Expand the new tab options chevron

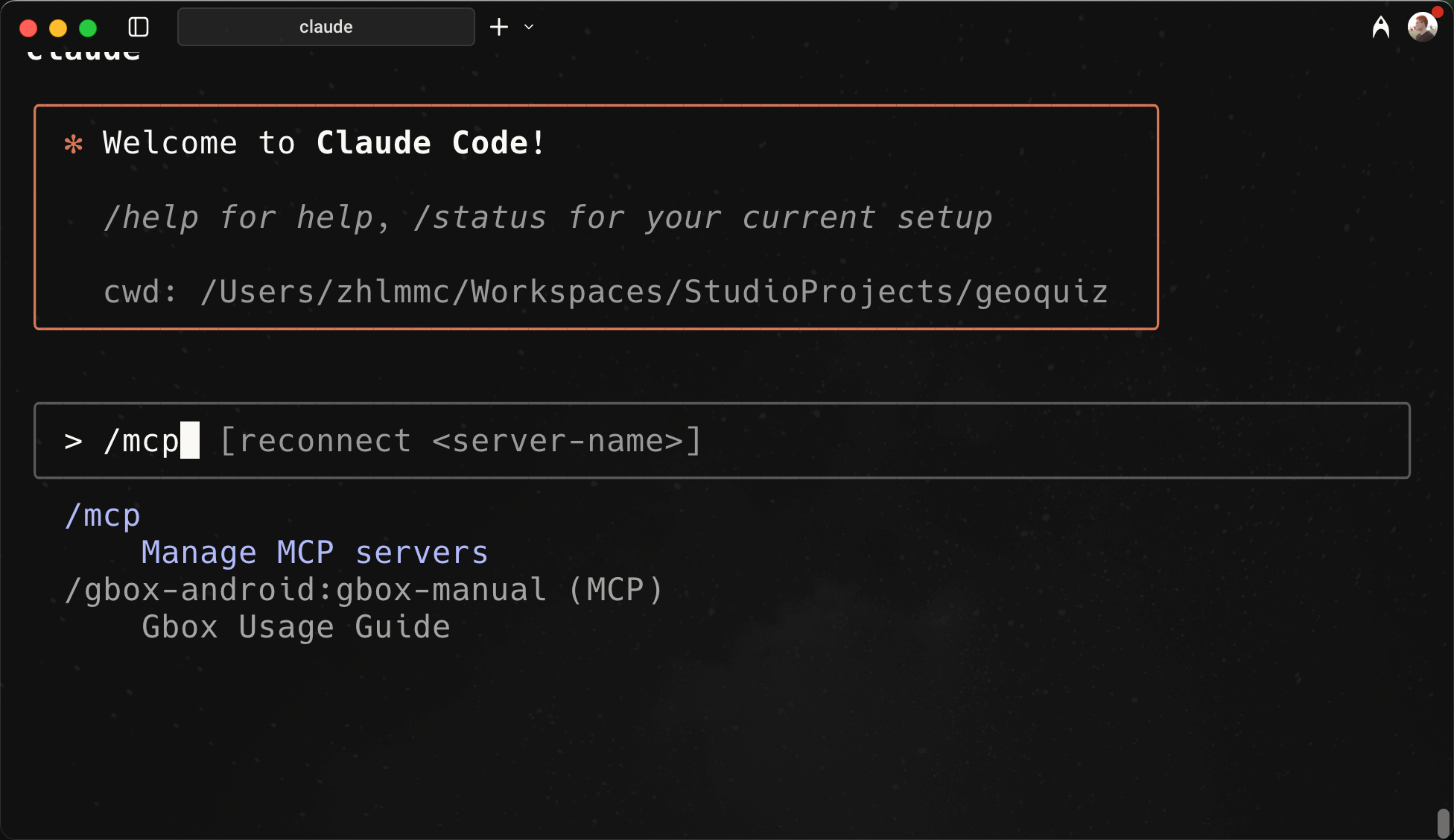tap(529, 28)
